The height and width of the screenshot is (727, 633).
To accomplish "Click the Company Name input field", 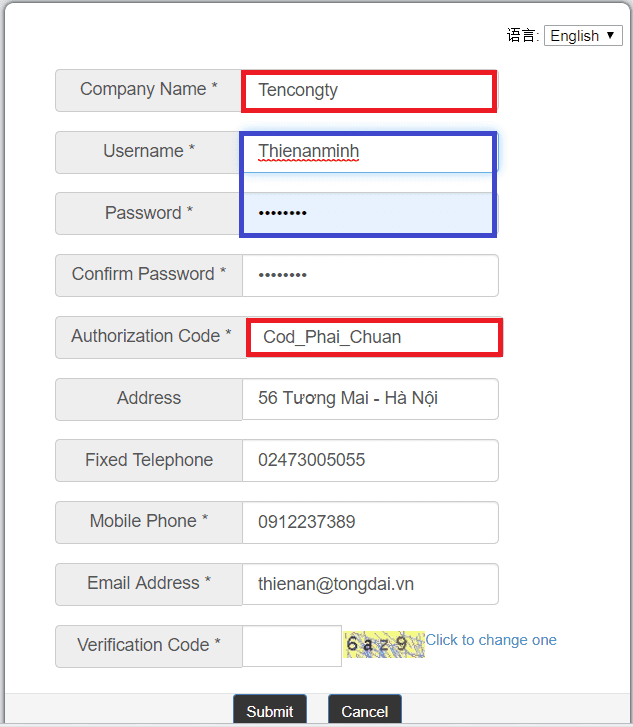I will click(368, 90).
